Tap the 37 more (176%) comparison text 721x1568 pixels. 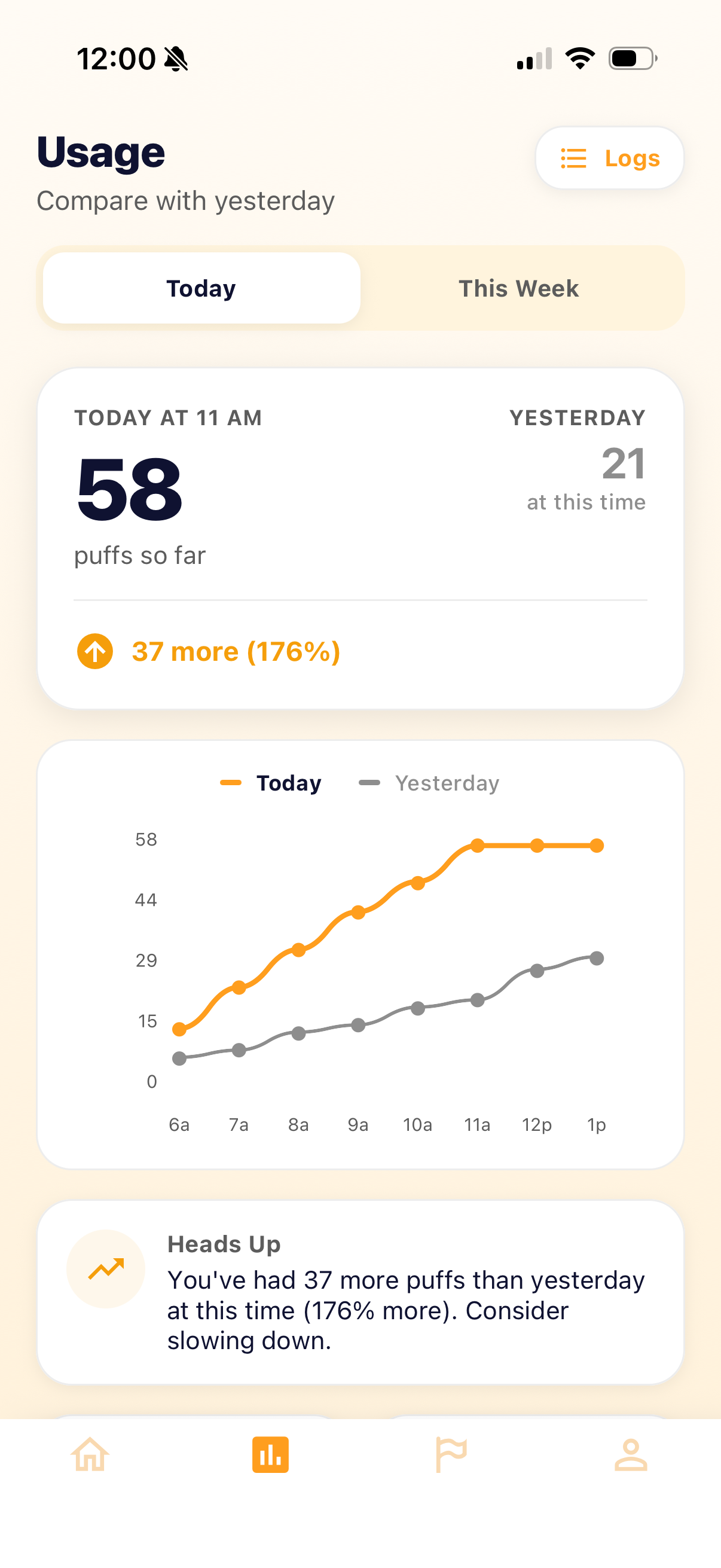point(236,651)
